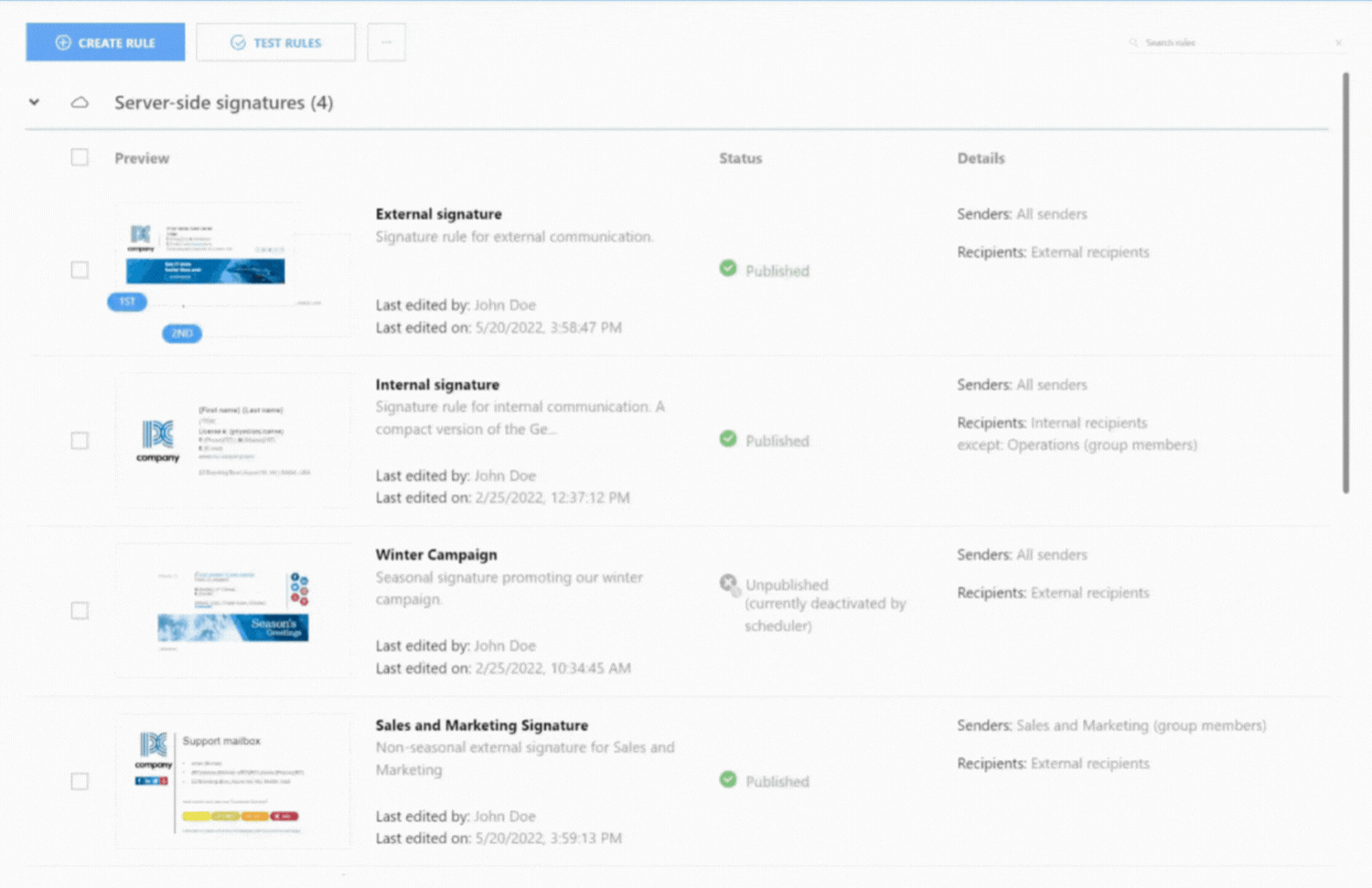Click the Published label in Internal signature row

click(777, 441)
